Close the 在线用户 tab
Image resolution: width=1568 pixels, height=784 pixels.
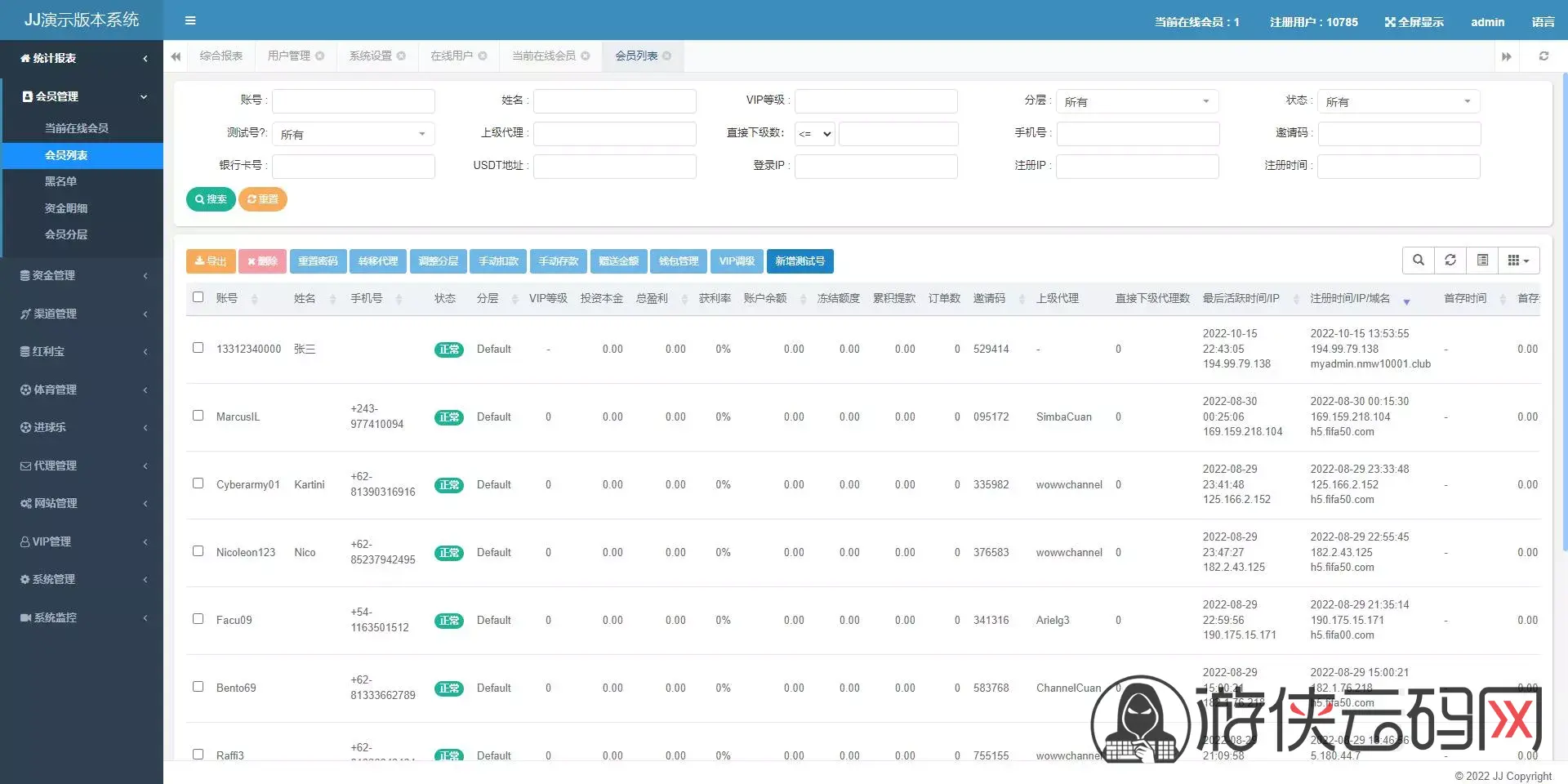click(x=483, y=56)
